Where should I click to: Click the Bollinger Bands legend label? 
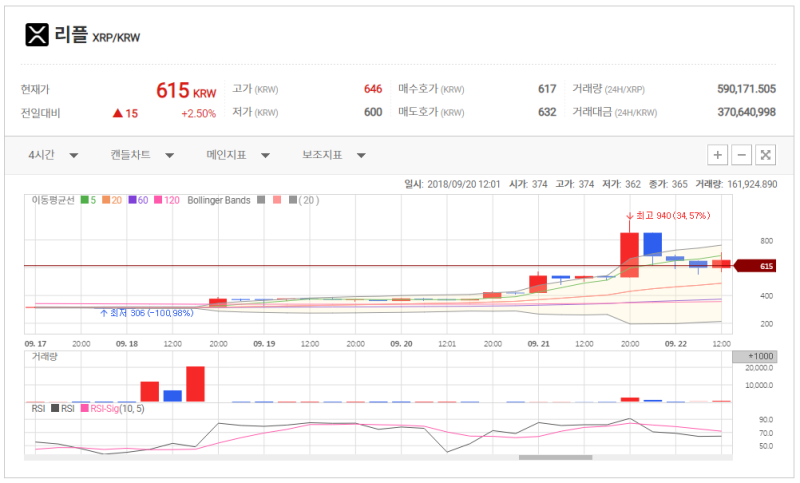(219, 200)
